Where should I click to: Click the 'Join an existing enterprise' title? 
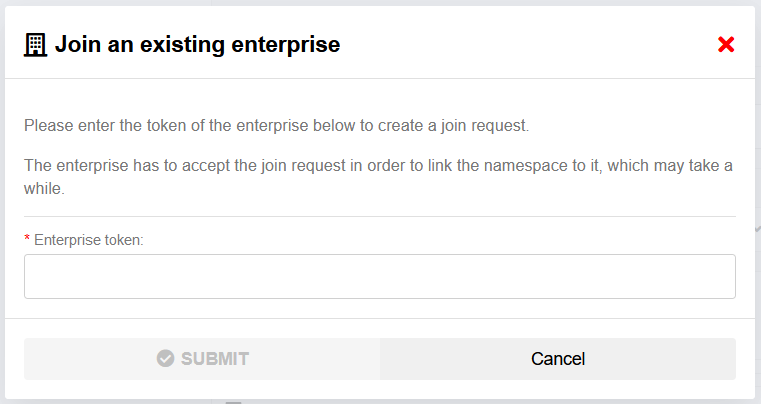[197, 44]
